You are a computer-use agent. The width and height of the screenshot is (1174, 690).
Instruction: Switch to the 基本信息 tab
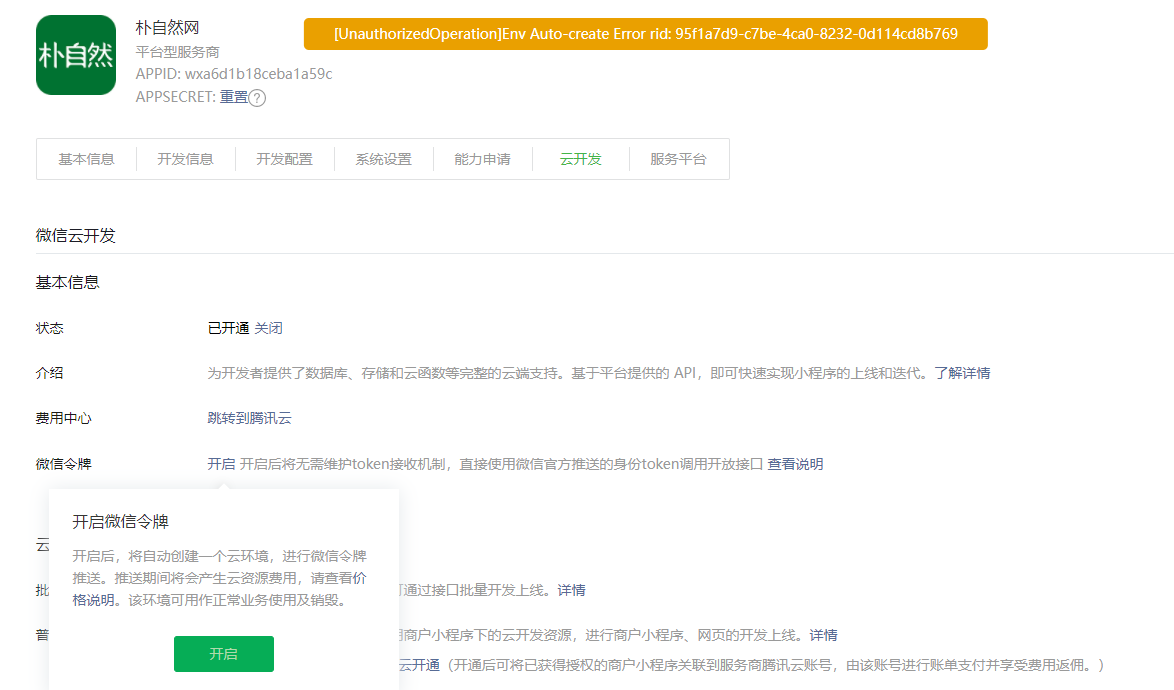click(86, 159)
